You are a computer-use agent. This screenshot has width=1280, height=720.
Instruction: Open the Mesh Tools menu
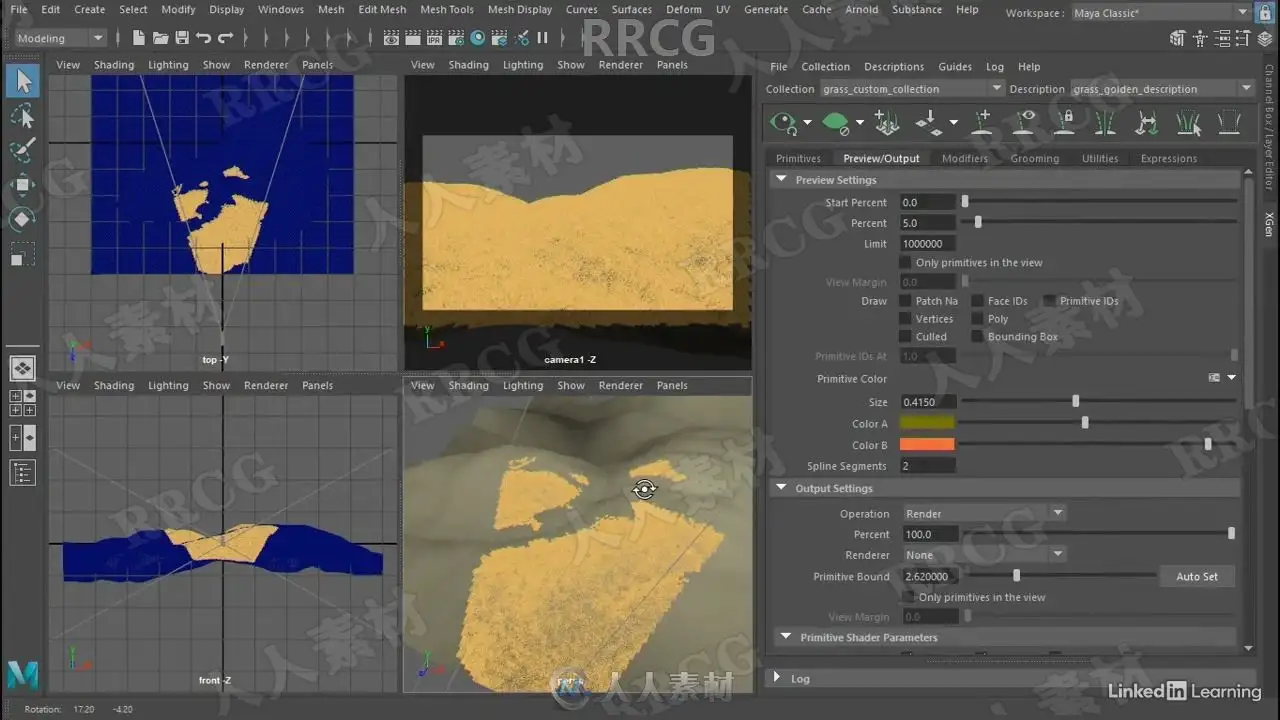point(447,10)
